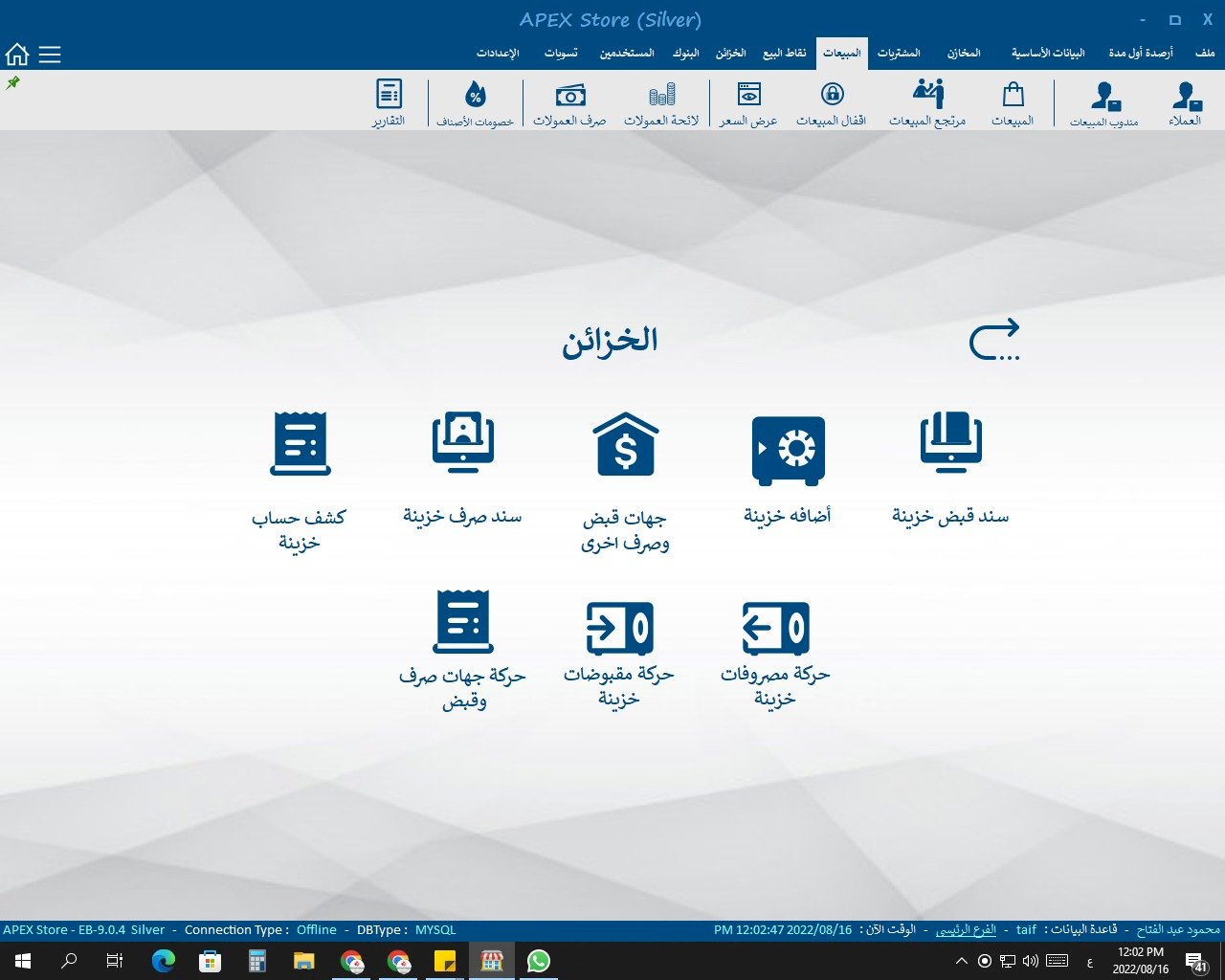Viewport: 1225px width, 980px height.
Task: Open حركة جهات صرف وقبض report
Action: coord(462,622)
